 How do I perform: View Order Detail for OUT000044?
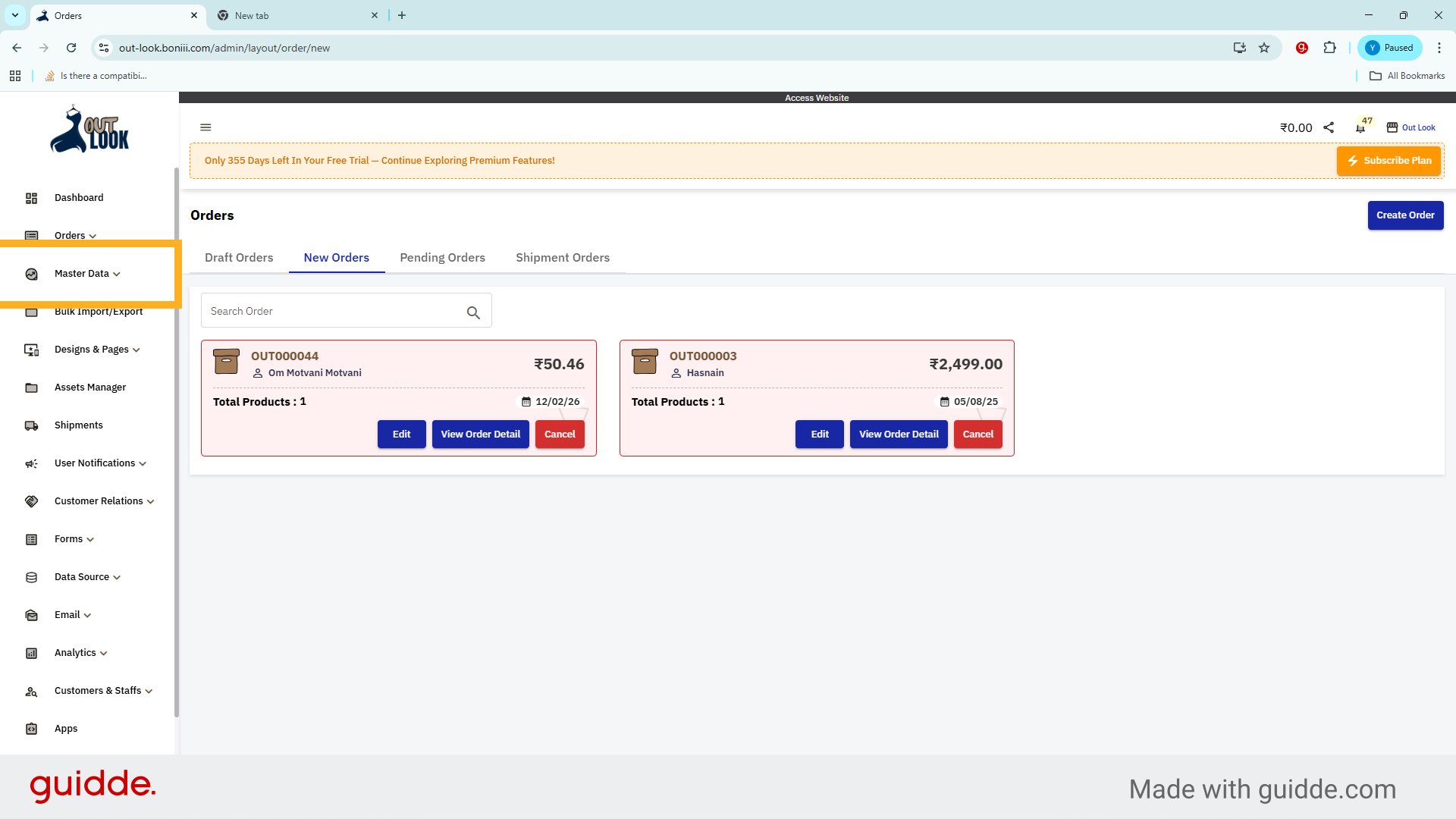[480, 434]
